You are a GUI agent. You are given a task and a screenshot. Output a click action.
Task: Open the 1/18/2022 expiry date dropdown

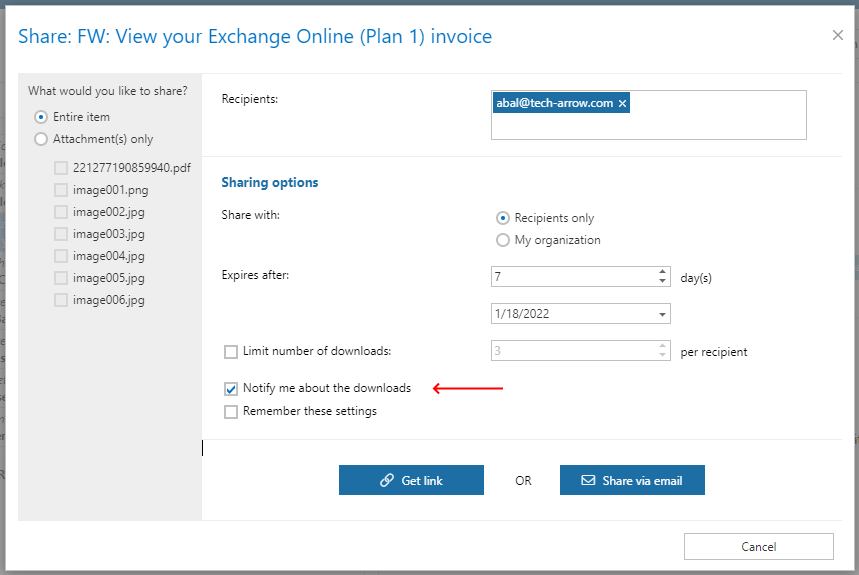(662, 314)
